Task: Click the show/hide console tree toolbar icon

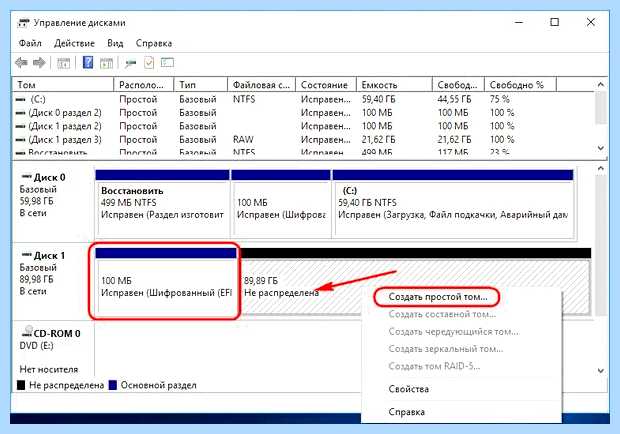Action: [x=64, y=63]
